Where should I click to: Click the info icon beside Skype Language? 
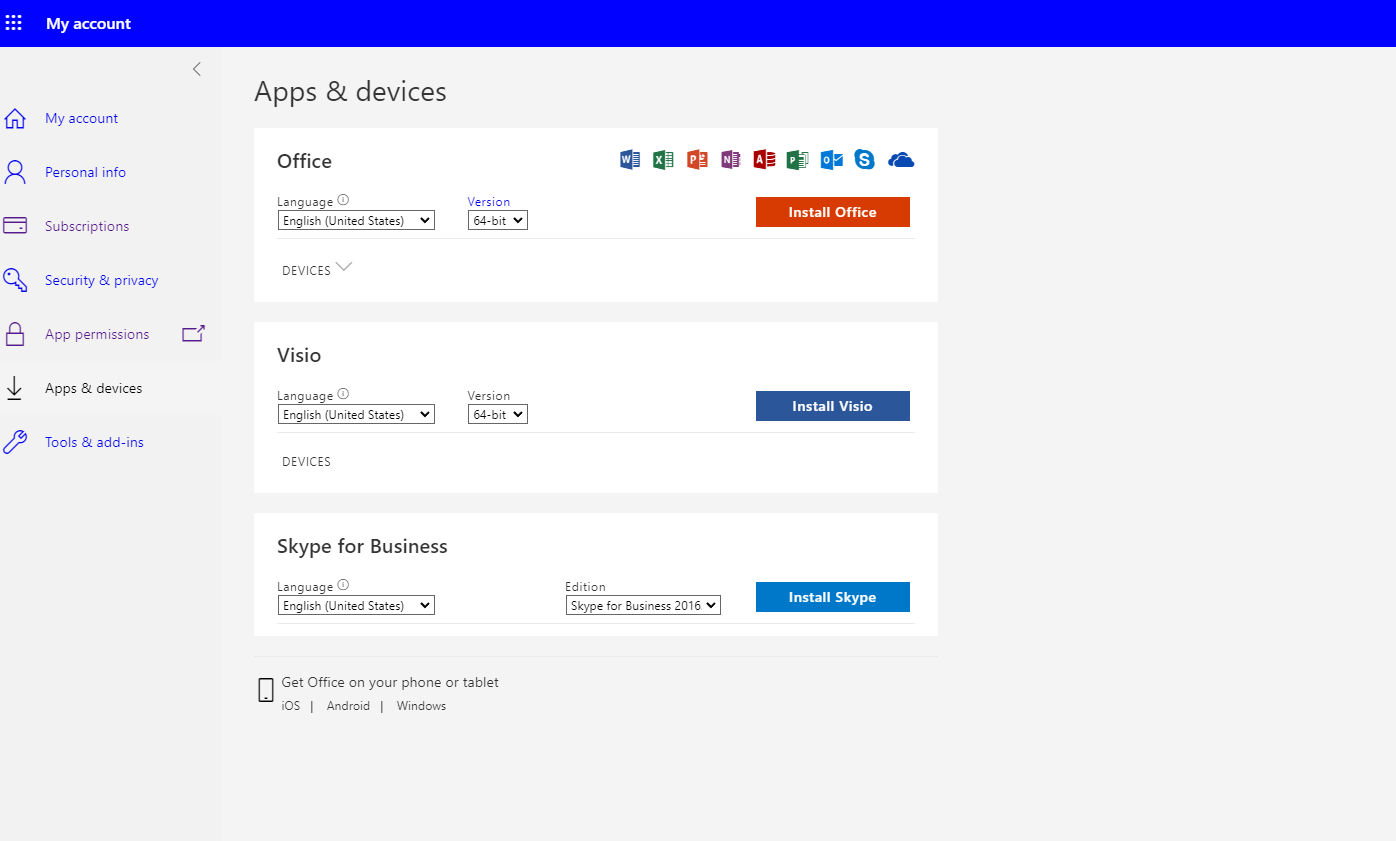(x=343, y=585)
